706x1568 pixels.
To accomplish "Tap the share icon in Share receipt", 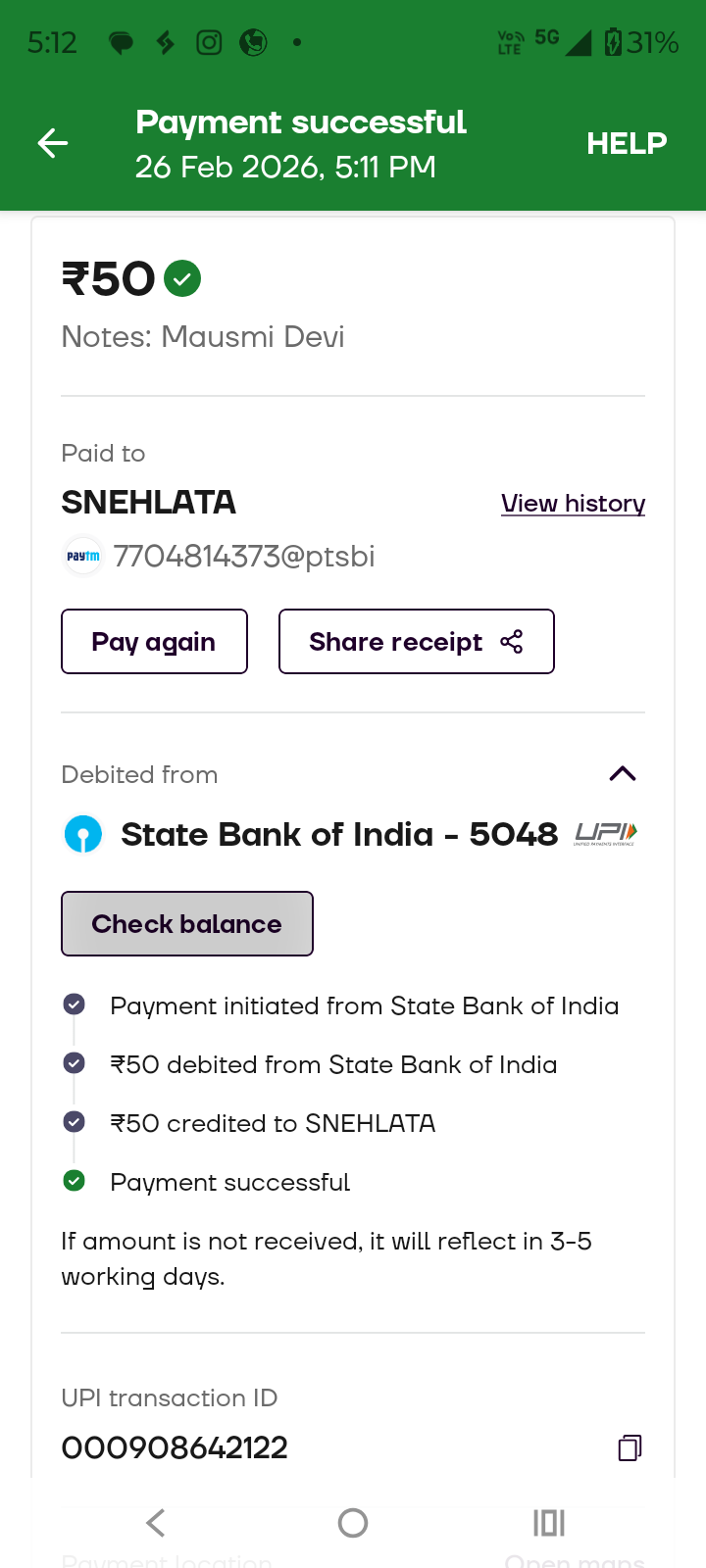I will [512, 642].
